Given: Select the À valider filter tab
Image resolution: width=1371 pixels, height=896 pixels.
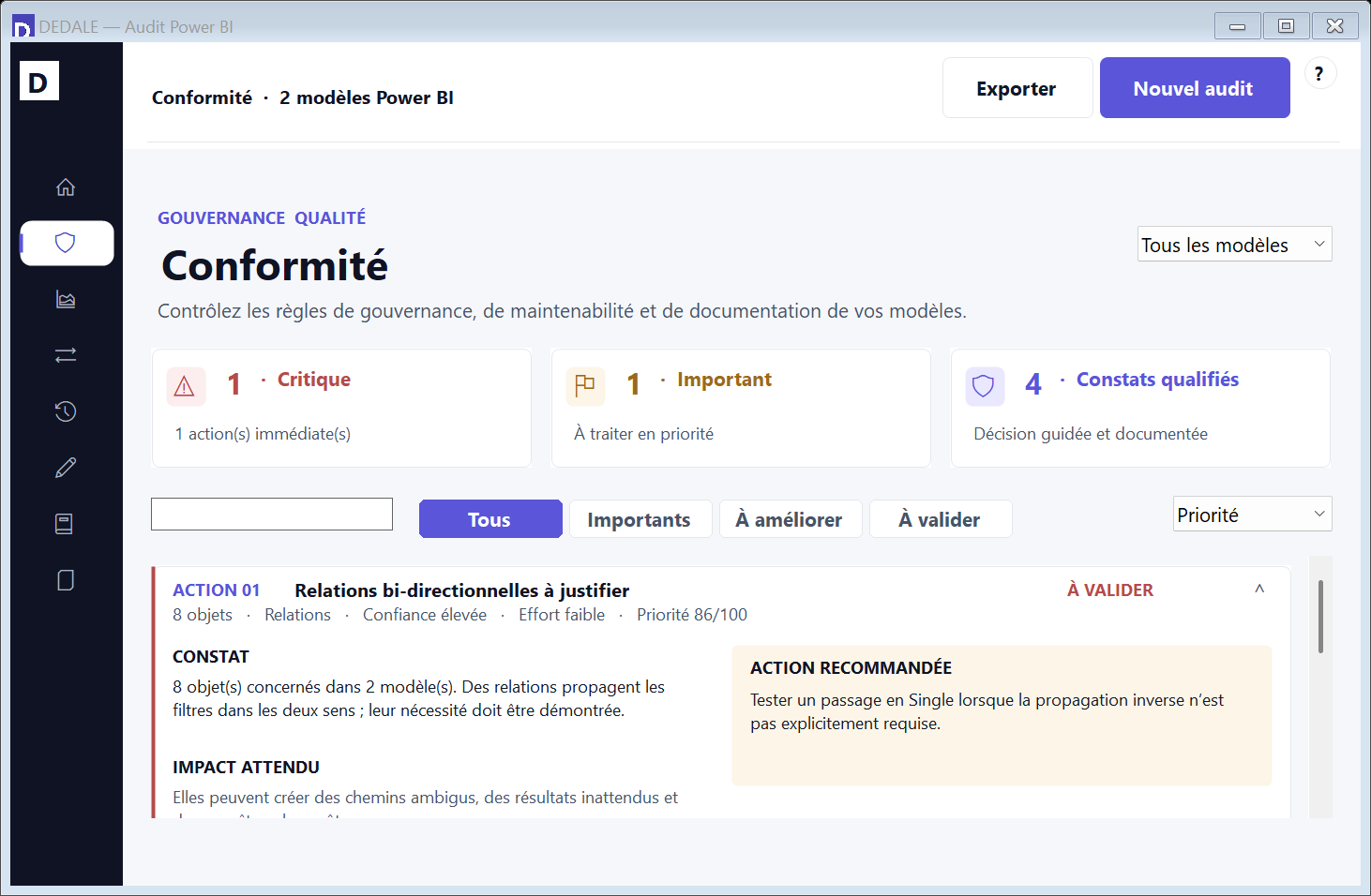Looking at the screenshot, I should tap(941, 519).
